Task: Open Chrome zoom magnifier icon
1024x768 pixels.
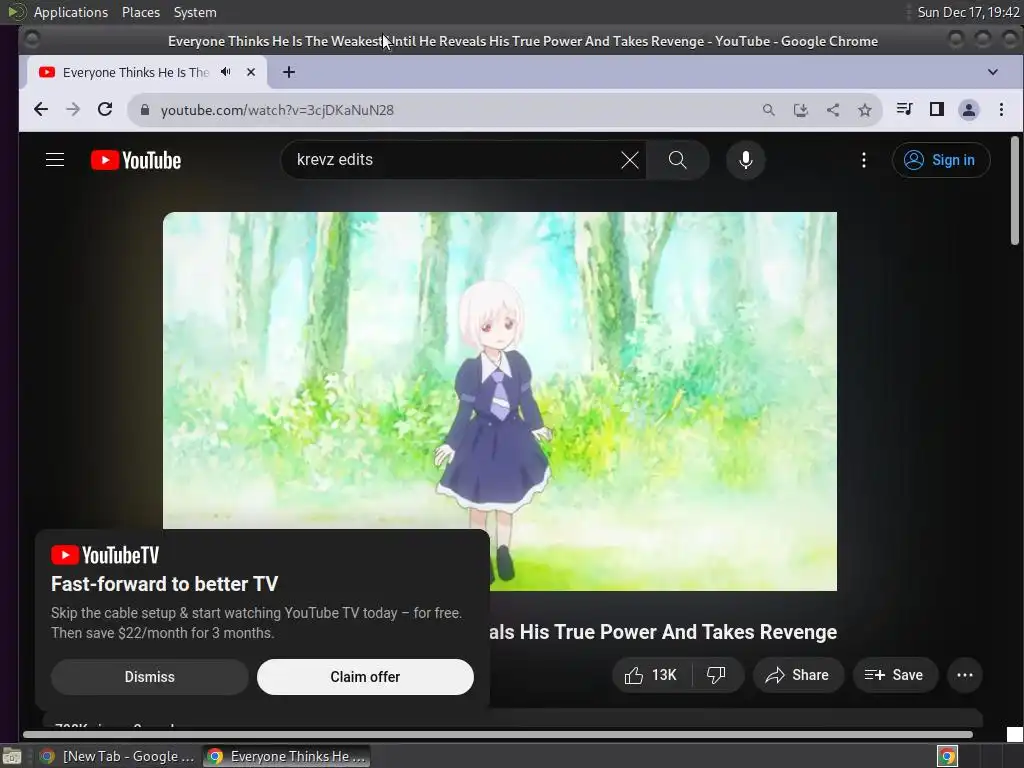Action: coord(769,110)
